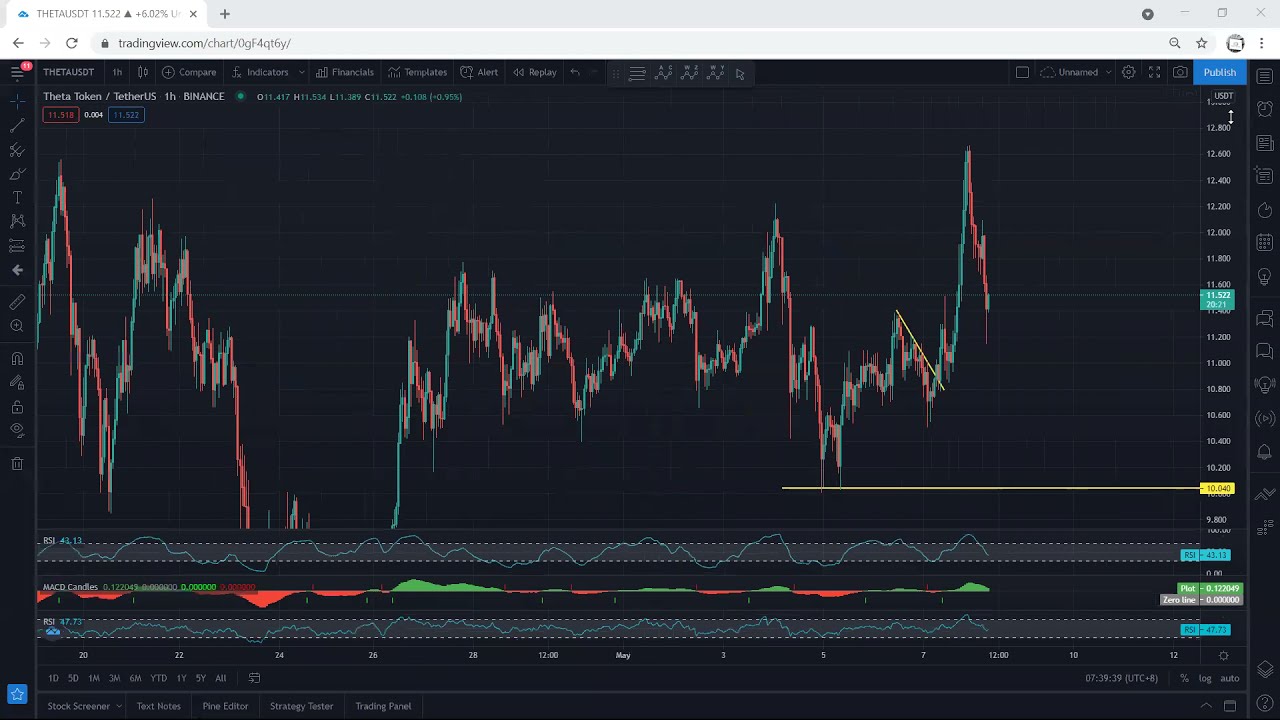
Task: Click the blue Publish button
Action: tap(1220, 72)
